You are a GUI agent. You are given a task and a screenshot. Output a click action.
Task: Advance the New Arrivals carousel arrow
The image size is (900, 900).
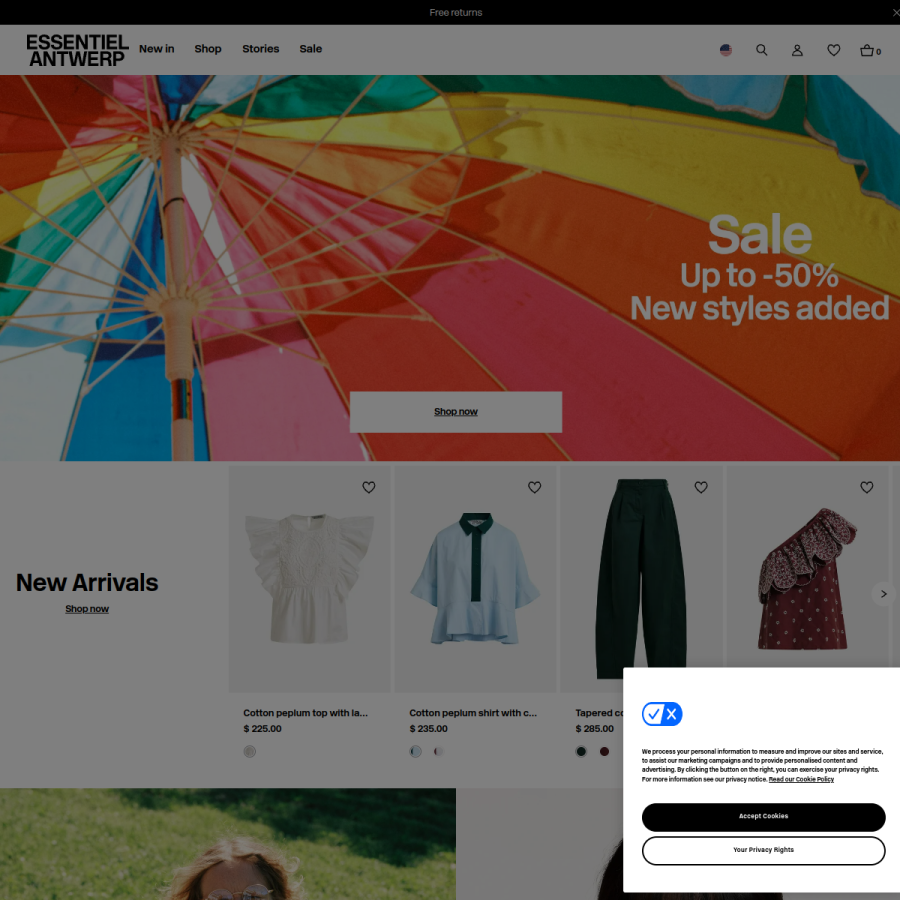pos(884,593)
